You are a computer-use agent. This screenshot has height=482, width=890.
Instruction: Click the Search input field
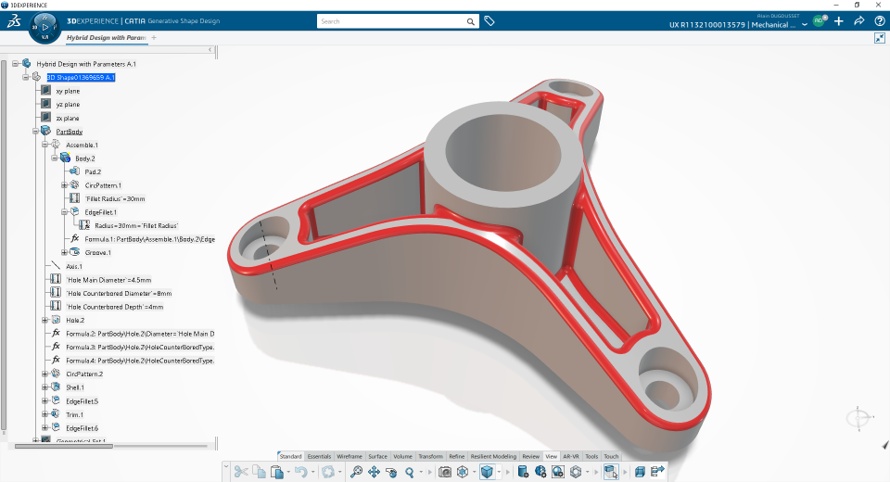coord(391,22)
